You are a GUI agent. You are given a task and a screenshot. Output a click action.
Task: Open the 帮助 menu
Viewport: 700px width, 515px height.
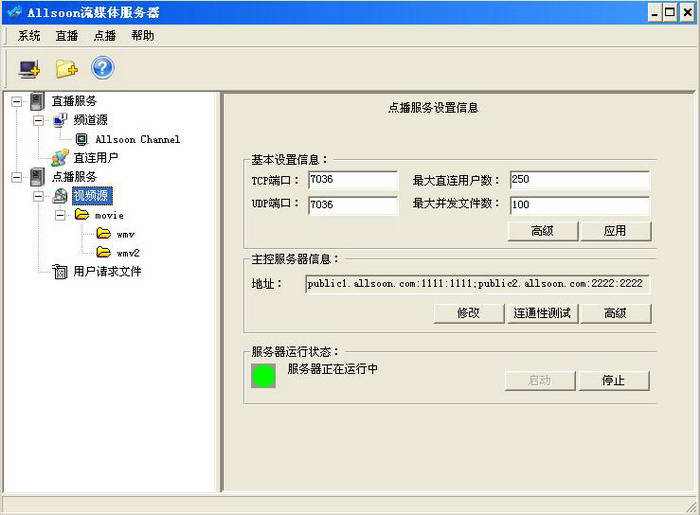pos(143,36)
